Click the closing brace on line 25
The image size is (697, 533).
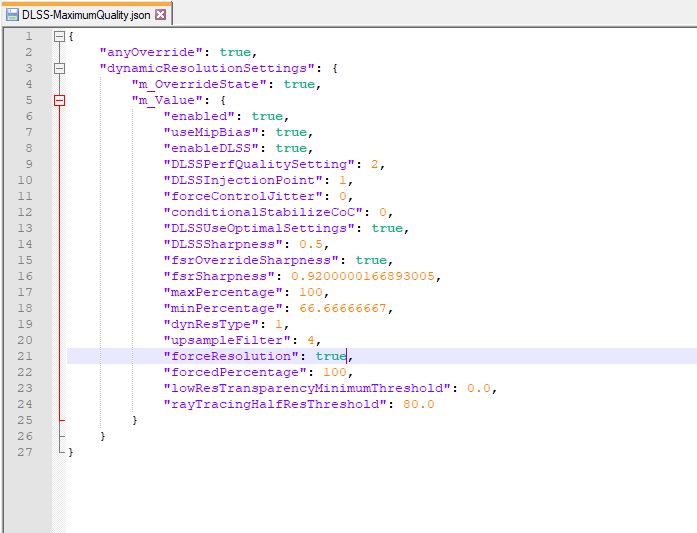pyautogui.click(x=135, y=420)
